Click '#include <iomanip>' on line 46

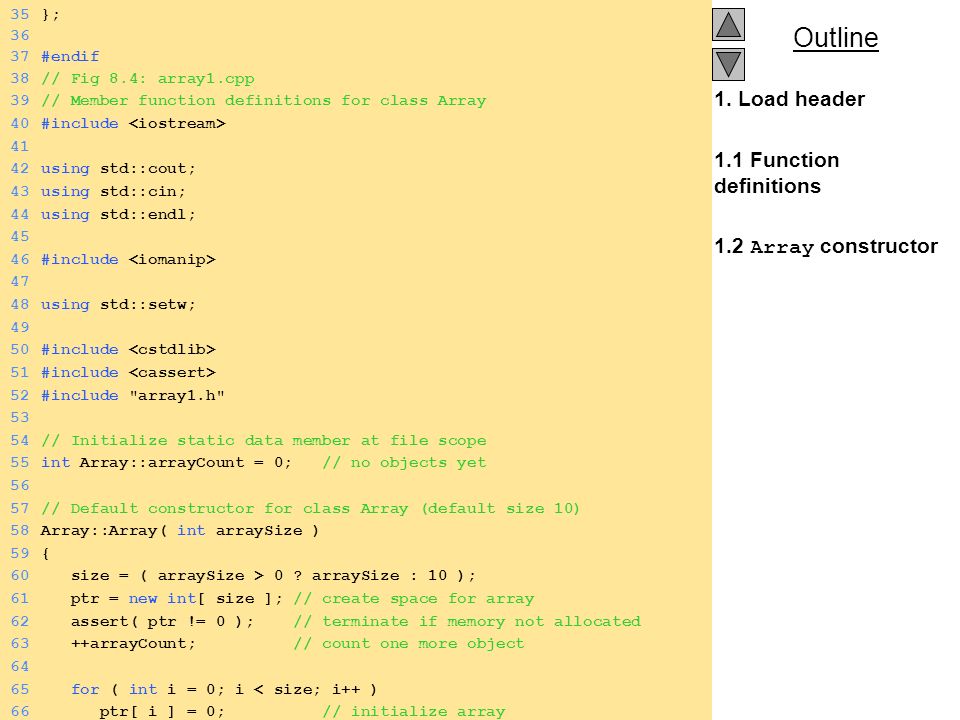coord(128,260)
